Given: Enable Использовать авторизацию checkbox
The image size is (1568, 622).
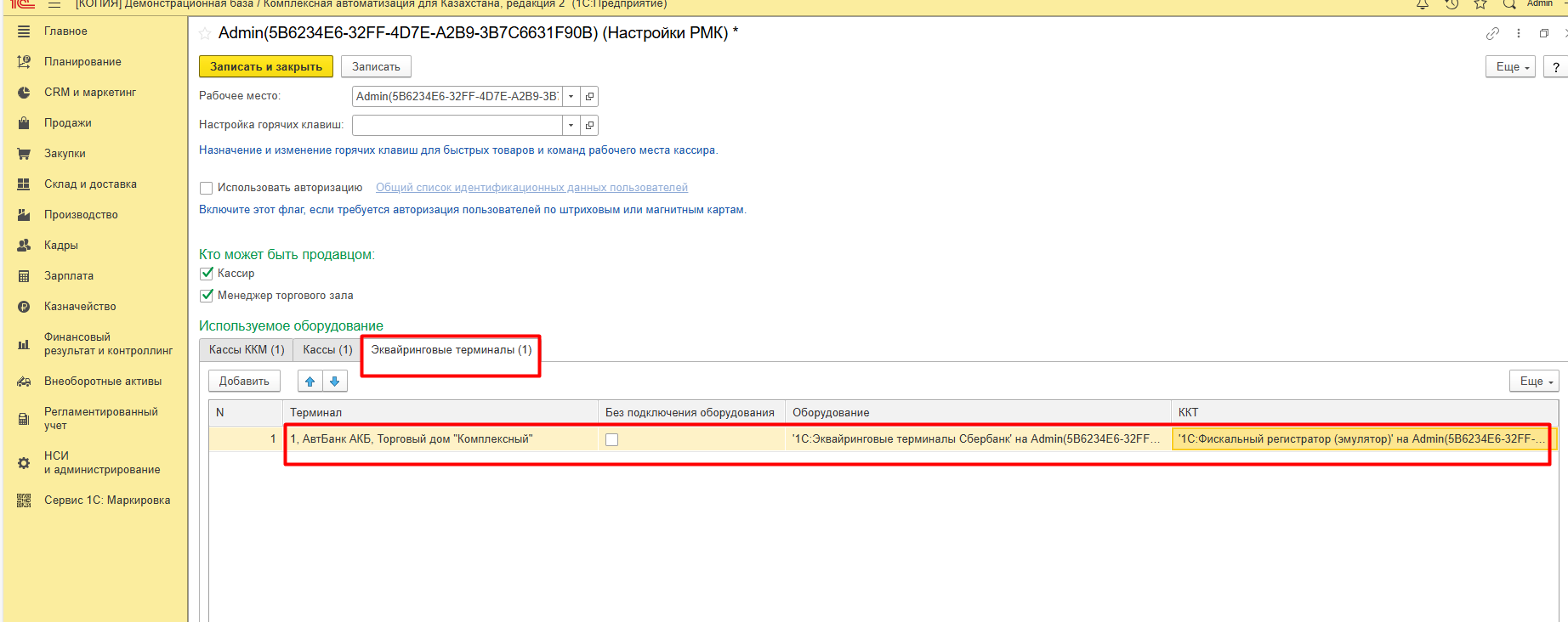Looking at the screenshot, I should pos(206,189).
